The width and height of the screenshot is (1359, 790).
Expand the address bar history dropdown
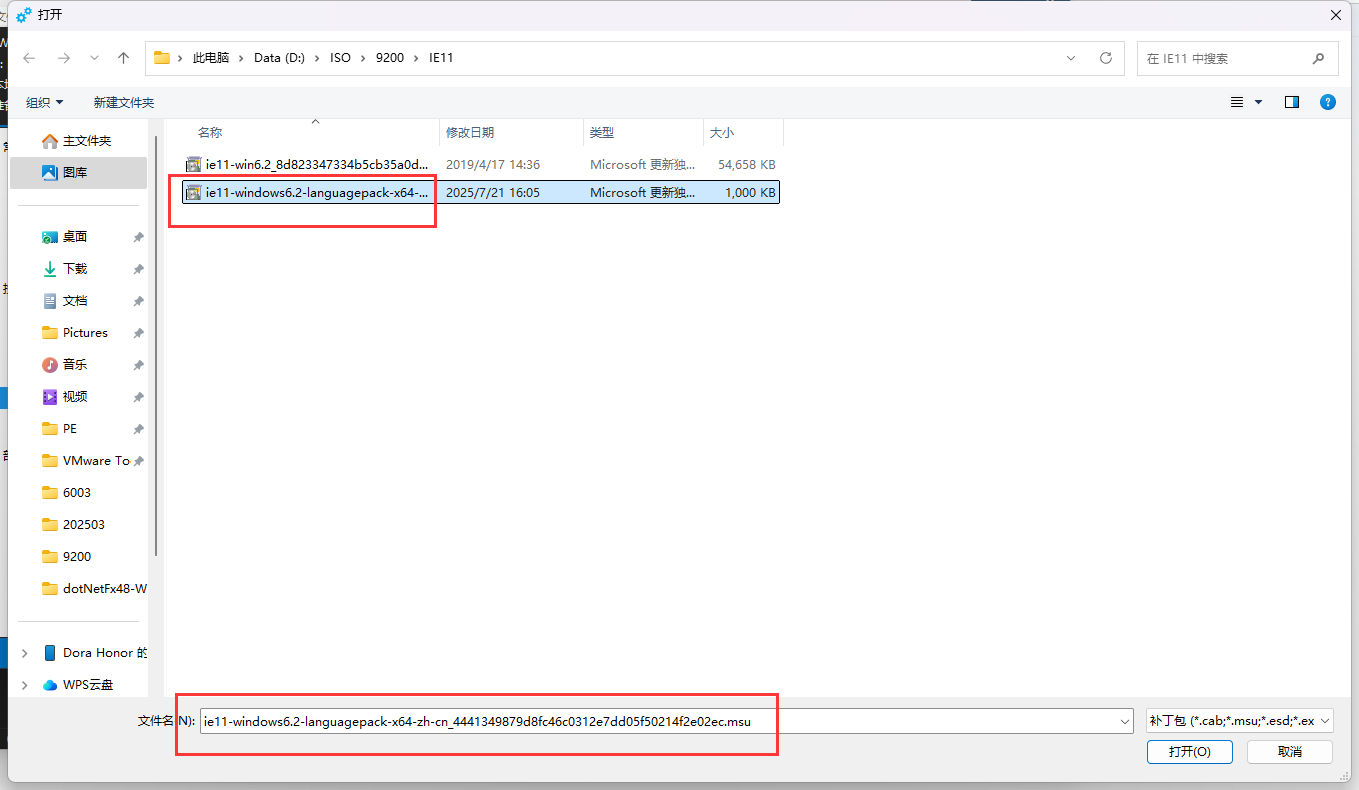pos(1071,58)
